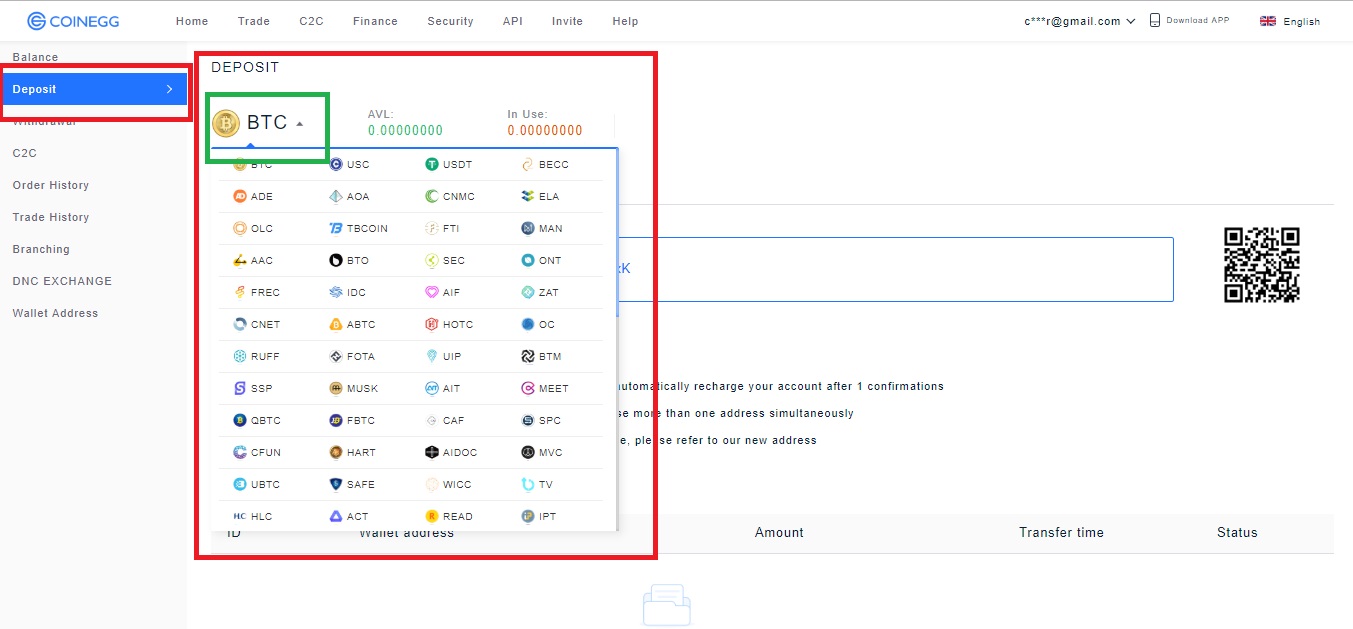
Task: Select UIP from the coin list
Action: (x=443, y=356)
